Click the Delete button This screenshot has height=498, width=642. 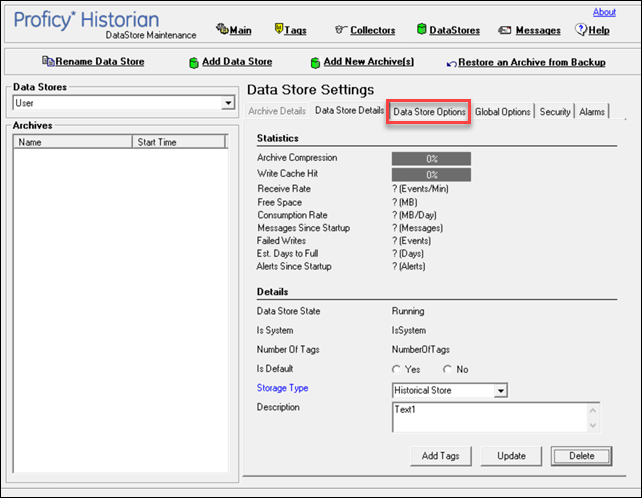click(581, 456)
